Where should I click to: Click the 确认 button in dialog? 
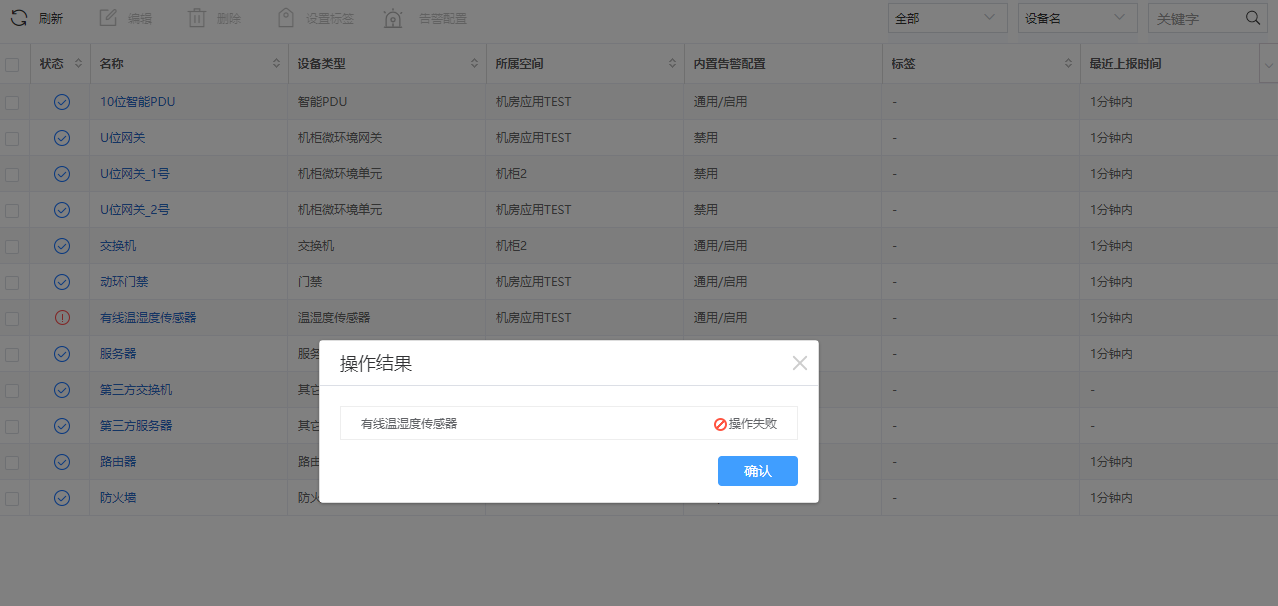(x=758, y=471)
